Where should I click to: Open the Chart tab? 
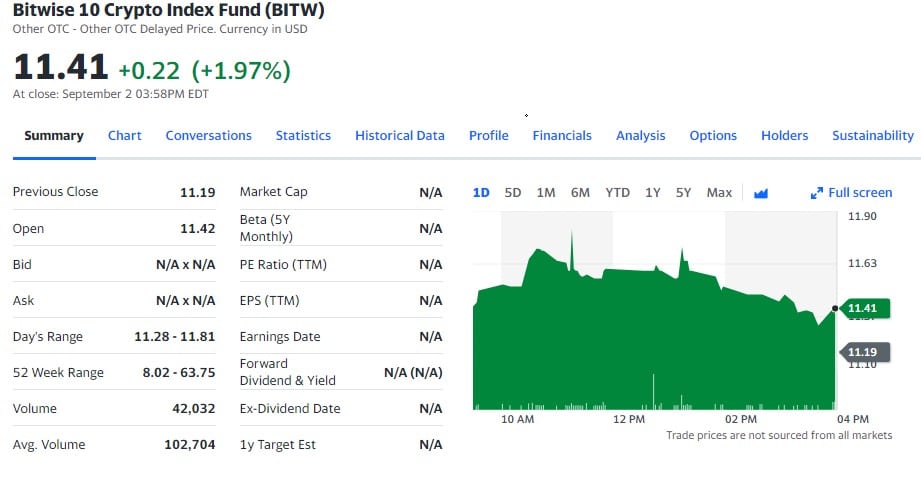pos(125,136)
